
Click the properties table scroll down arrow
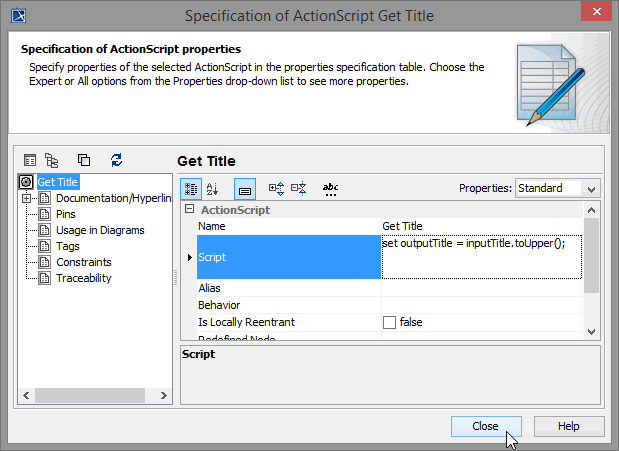click(x=591, y=331)
